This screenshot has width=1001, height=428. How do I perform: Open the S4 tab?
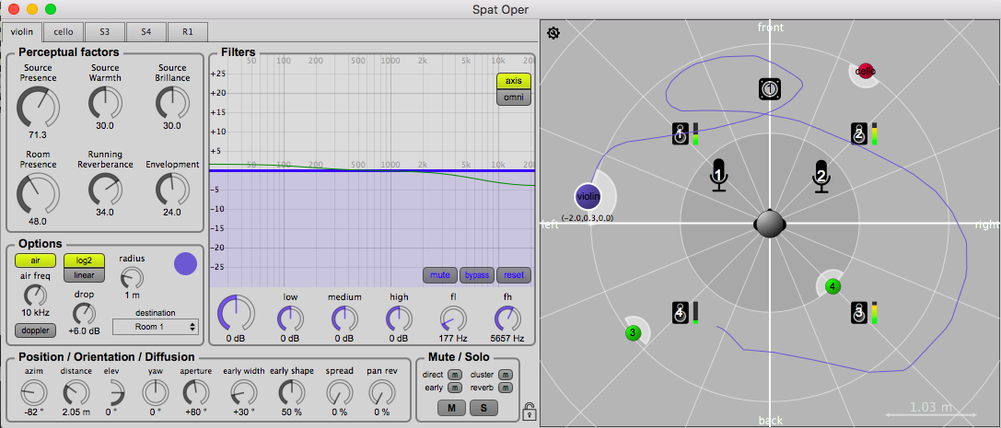pyautogui.click(x=146, y=31)
